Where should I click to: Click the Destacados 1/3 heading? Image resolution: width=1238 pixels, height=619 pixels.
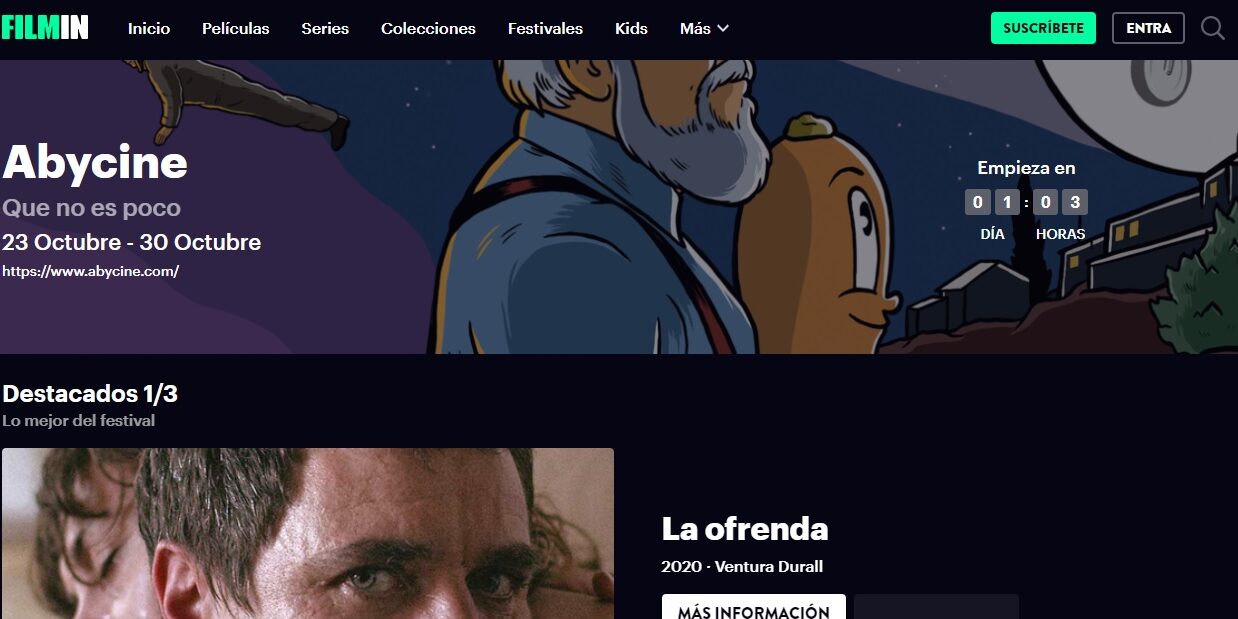click(x=90, y=393)
